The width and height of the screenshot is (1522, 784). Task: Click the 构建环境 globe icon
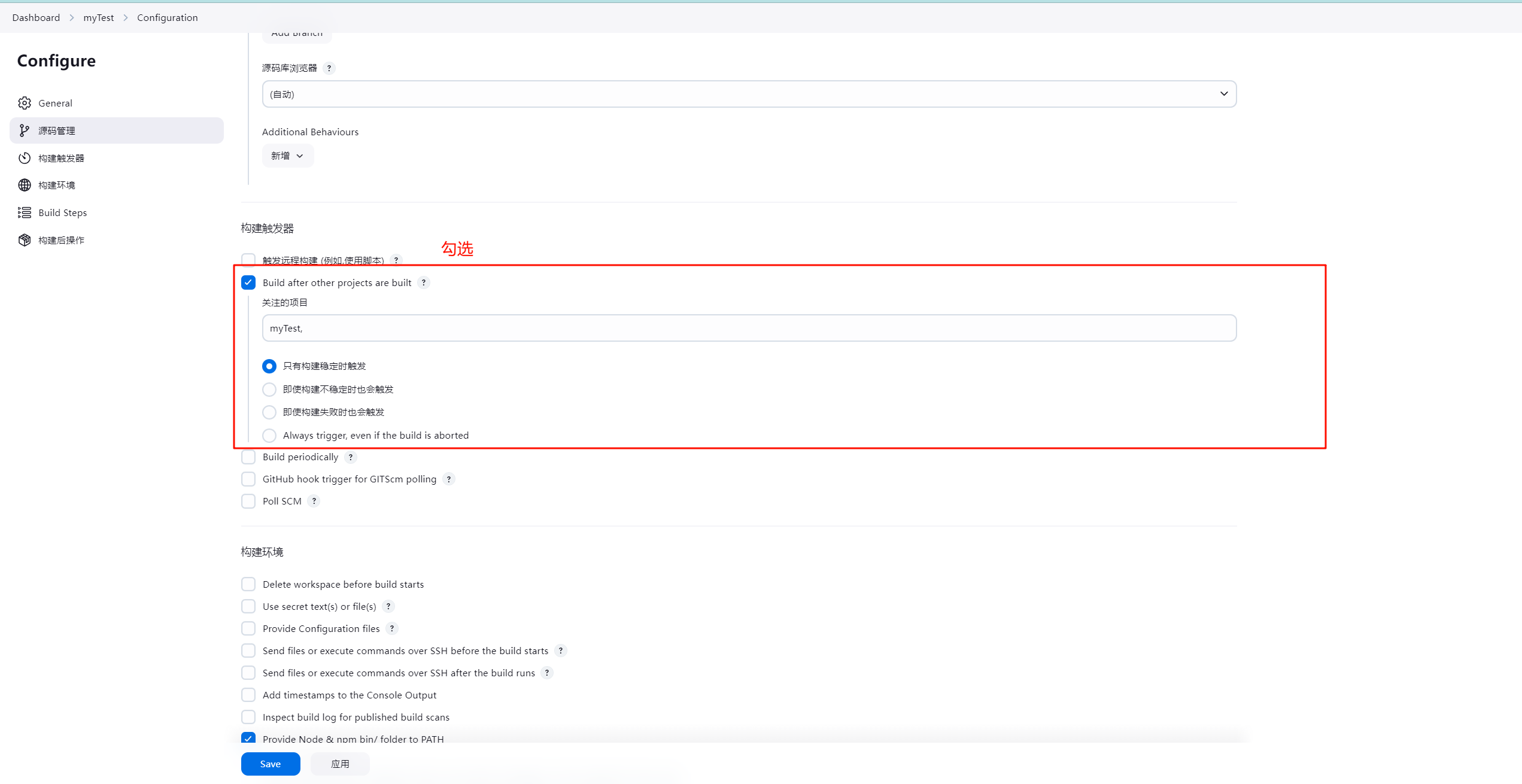25,185
